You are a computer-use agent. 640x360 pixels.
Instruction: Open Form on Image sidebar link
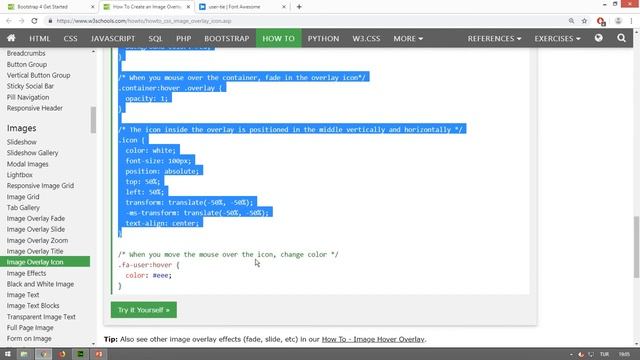pos(29,338)
